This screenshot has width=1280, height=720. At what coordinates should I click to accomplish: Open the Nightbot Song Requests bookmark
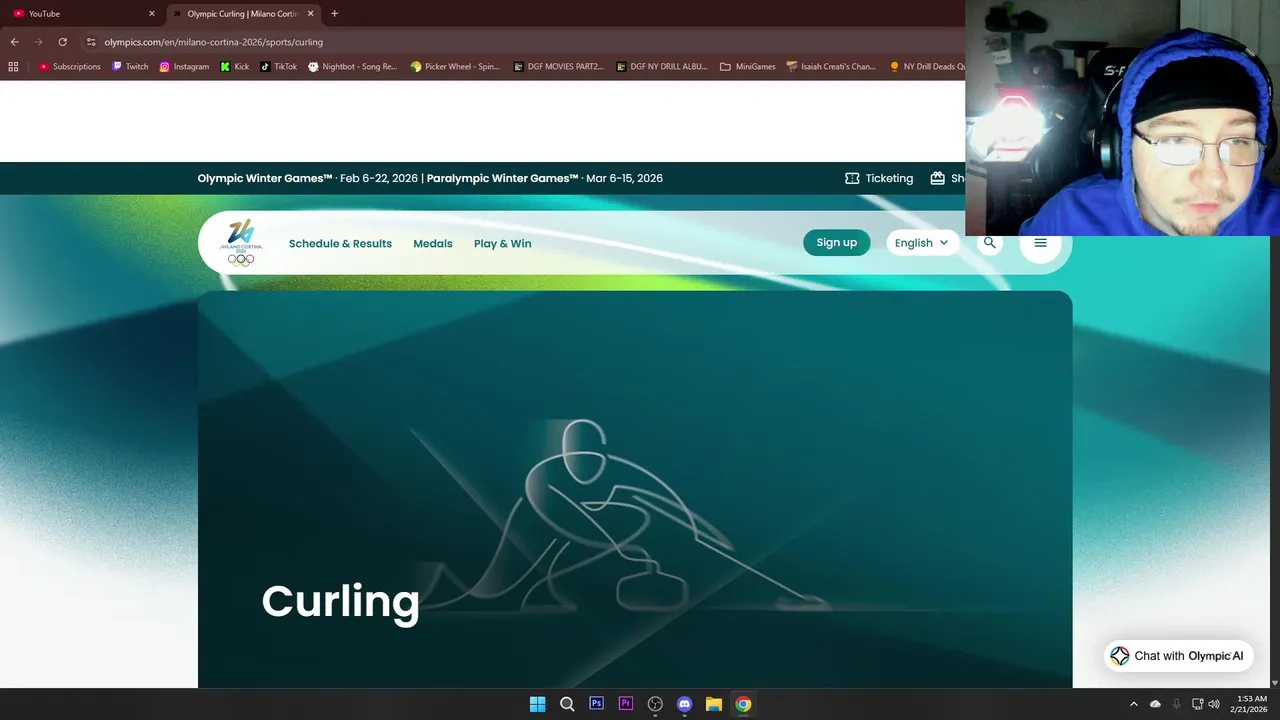pos(353,67)
